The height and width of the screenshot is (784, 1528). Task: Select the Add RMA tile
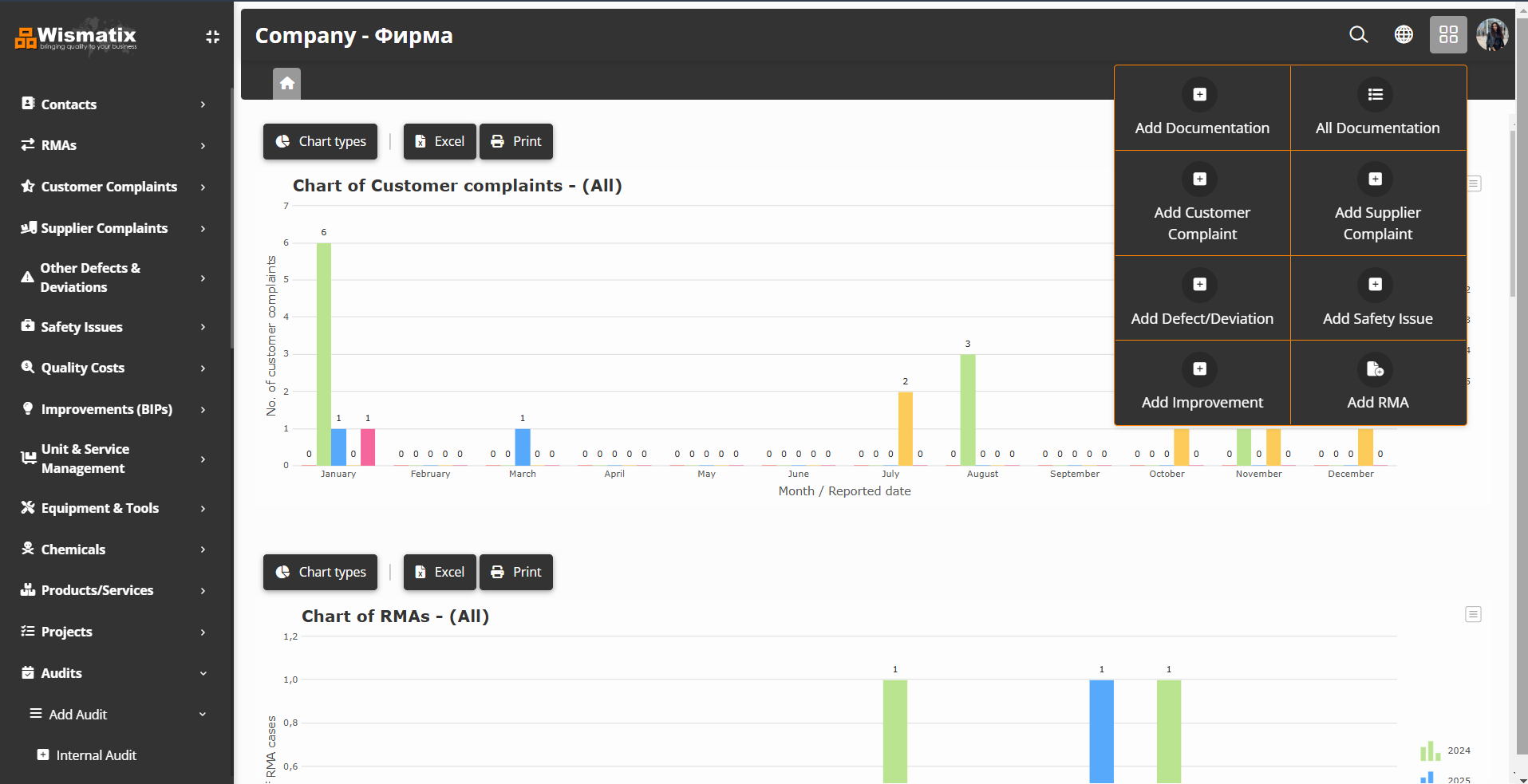click(x=1378, y=383)
